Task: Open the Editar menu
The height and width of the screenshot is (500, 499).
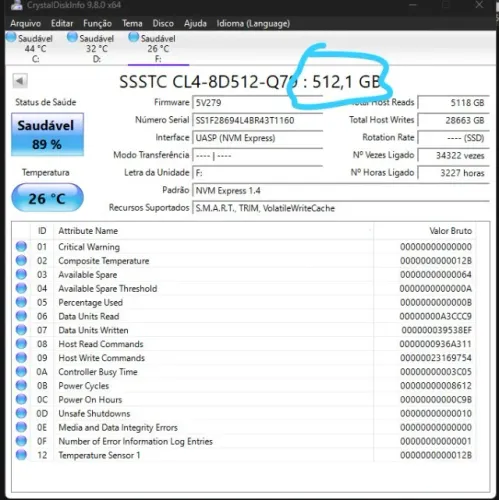Action: pyautogui.click(x=62, y=23)
